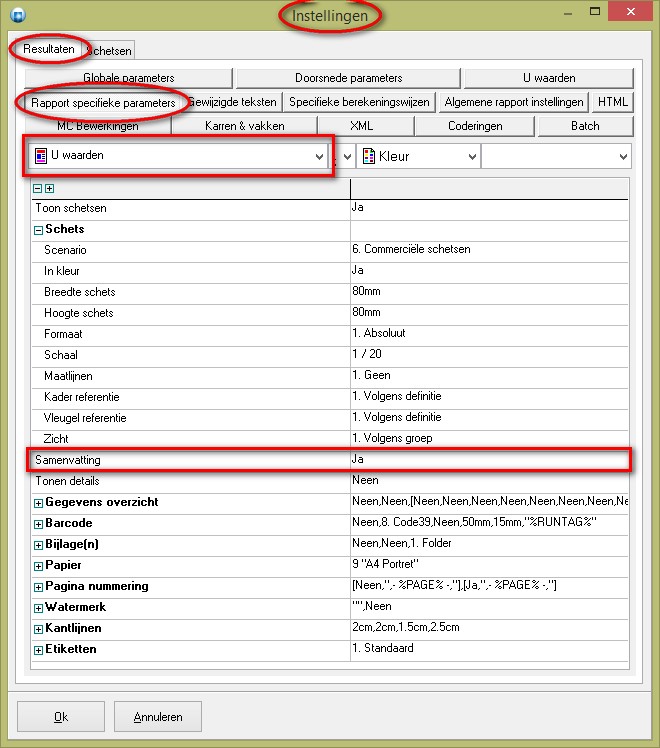Screen dimensions: 660x748
Task: Expand the Gegevens overzicht group
Action: [x=38, y=503]
